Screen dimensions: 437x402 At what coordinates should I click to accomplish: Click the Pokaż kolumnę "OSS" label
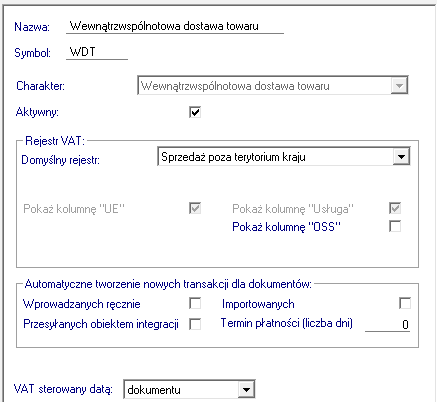(x=286, y=227)
